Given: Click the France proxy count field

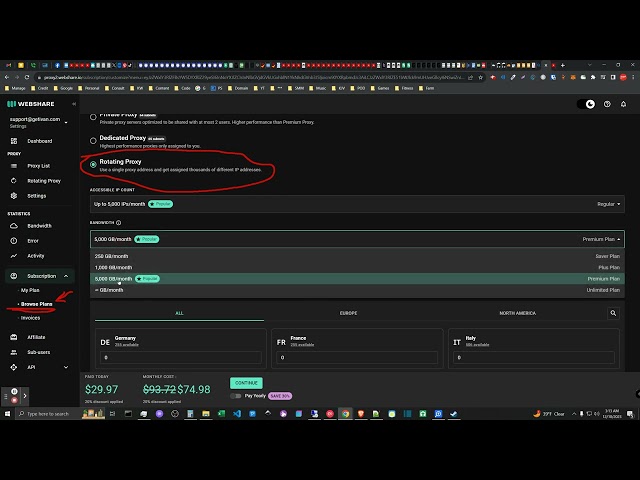Looking at the screenshot, I should 357,358.
